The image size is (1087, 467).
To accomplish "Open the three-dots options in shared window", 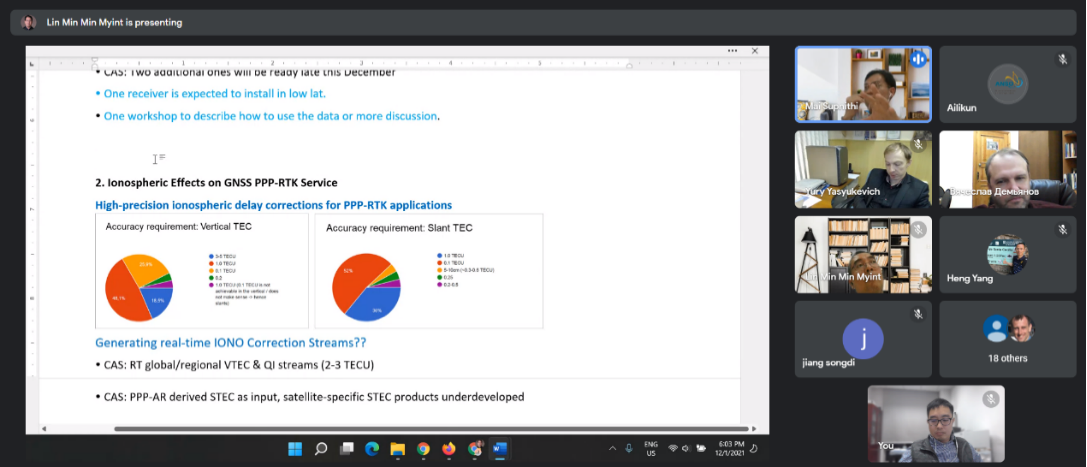I will (x=733, y=50).
